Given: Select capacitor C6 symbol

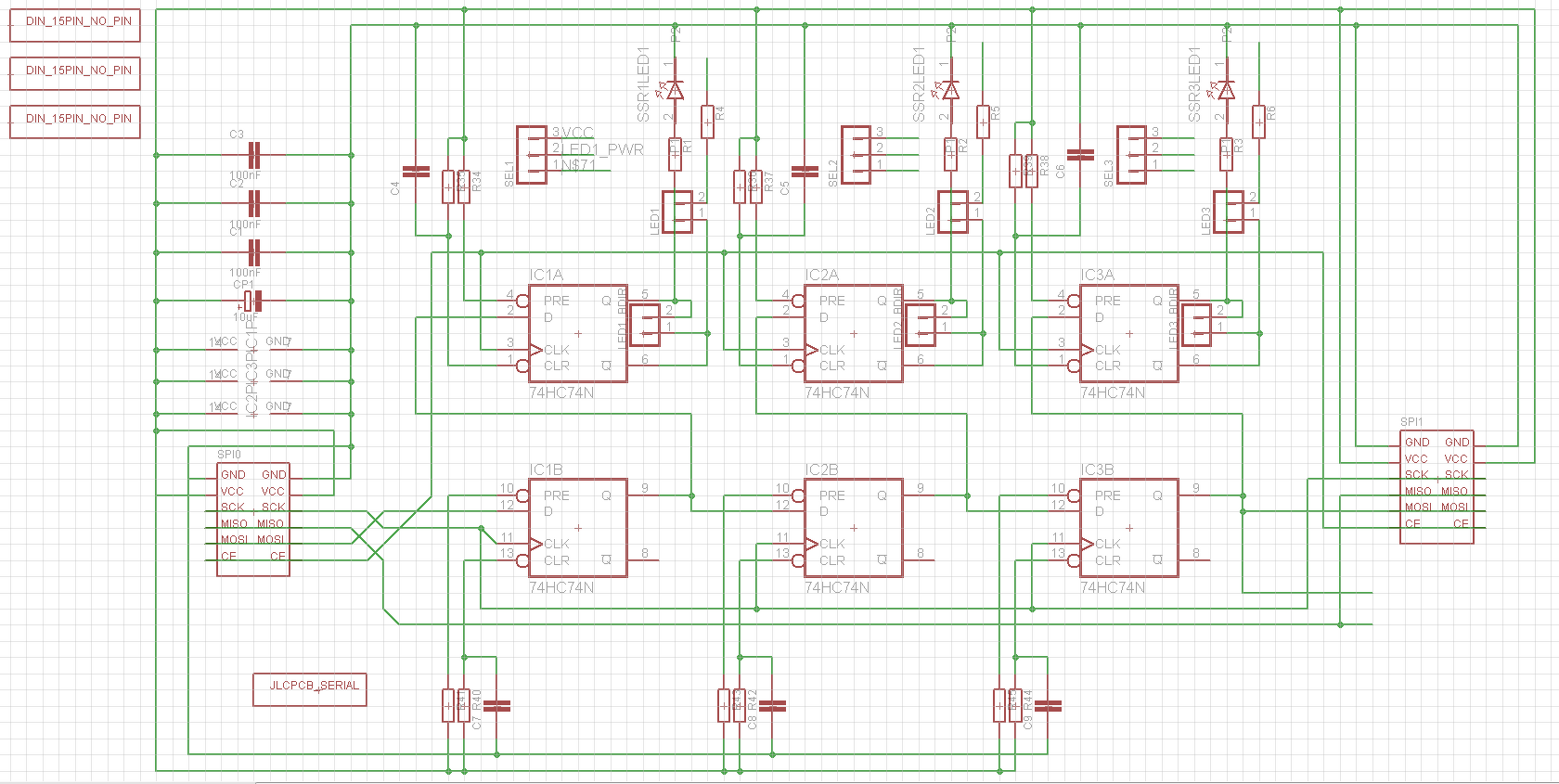Looking at the screenshot, I should 1080,155.
